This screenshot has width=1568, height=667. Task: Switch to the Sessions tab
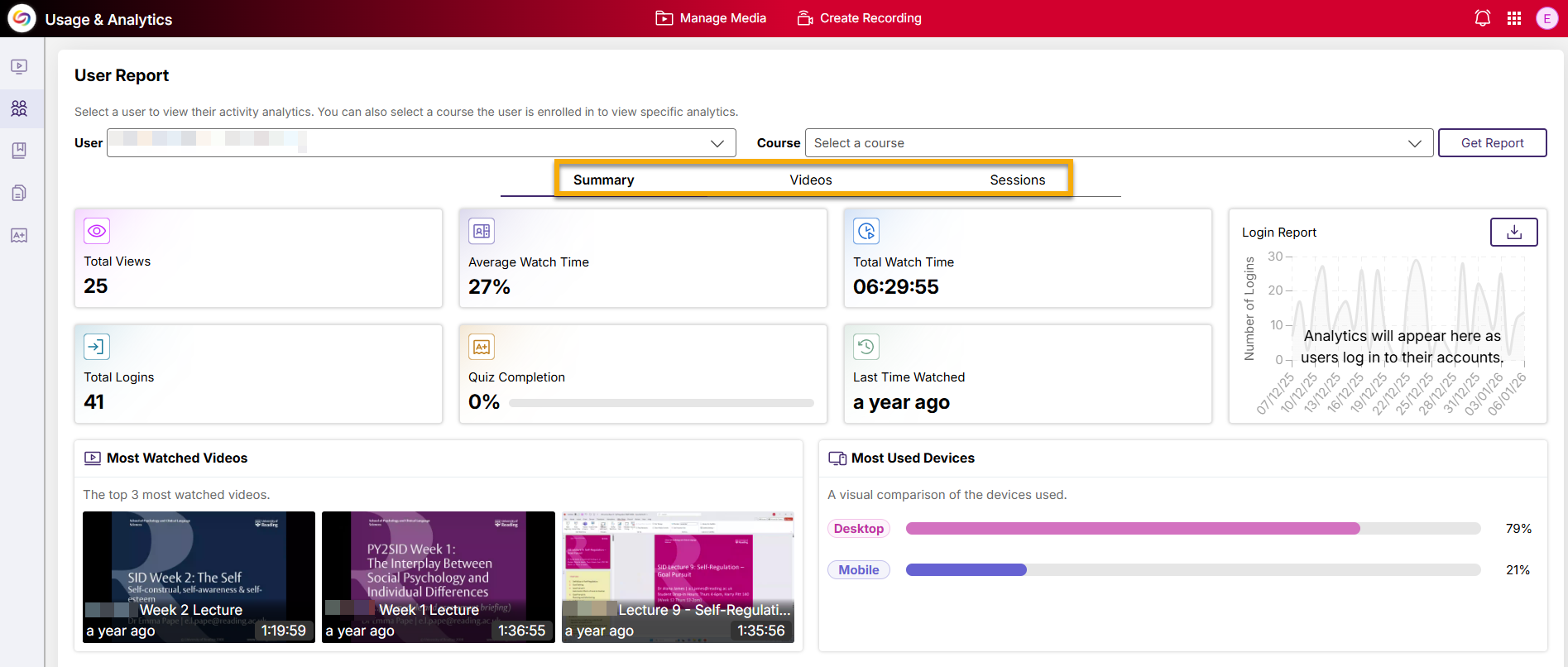point(1017,180)
